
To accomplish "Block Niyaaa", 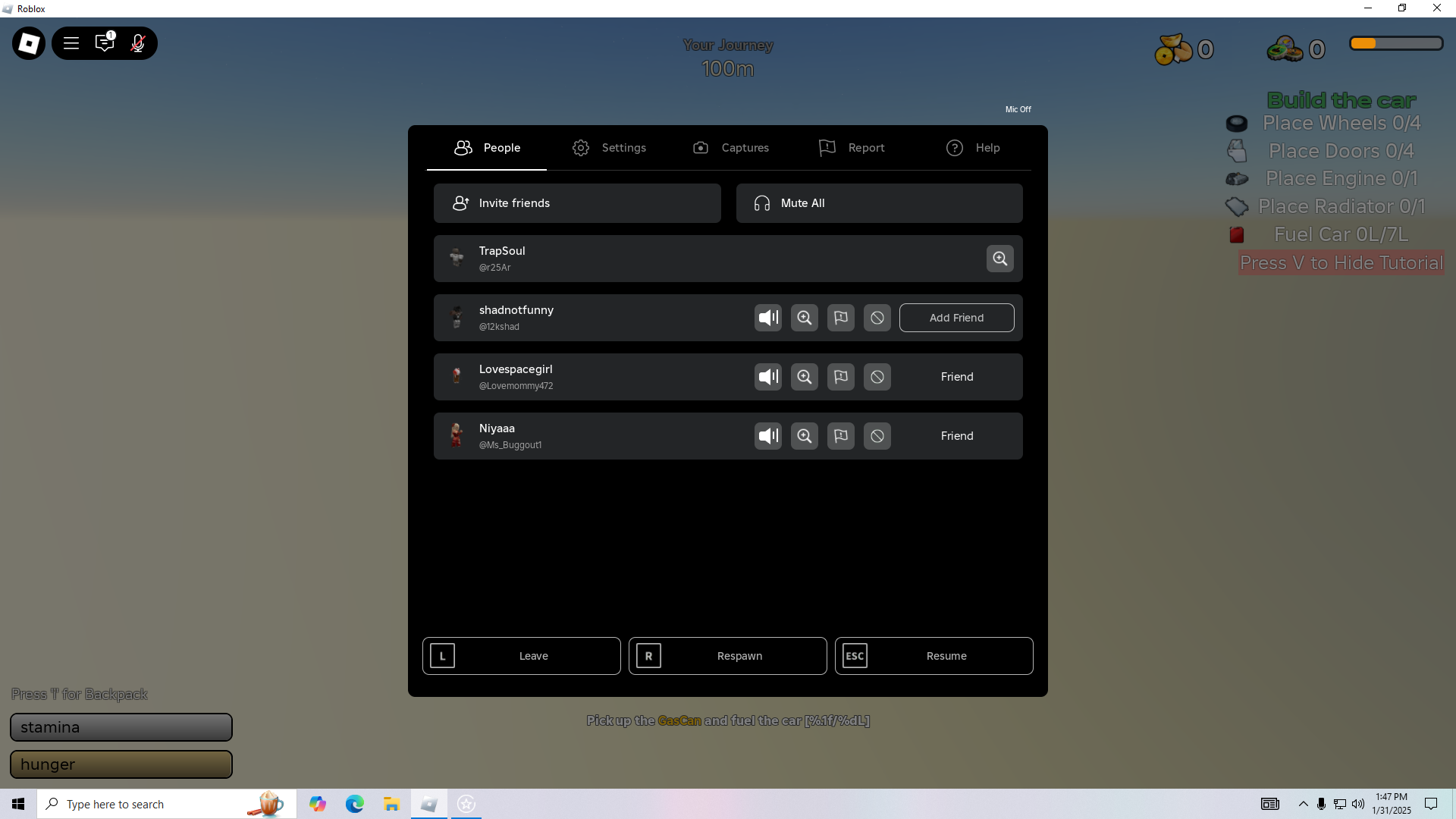I will pyautogui.click(x=877, y=436).
